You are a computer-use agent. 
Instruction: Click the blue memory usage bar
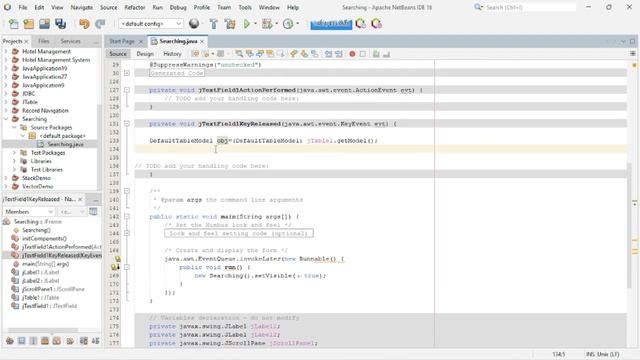point(331,24)
